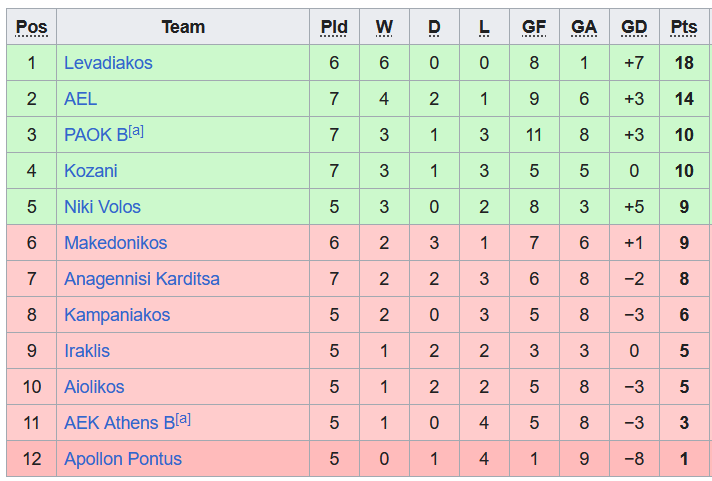Viewport: 712px width, 481px height.
Task: Open footnote [a] beside AEK Athens B
Action: click(x=183, y=419)
